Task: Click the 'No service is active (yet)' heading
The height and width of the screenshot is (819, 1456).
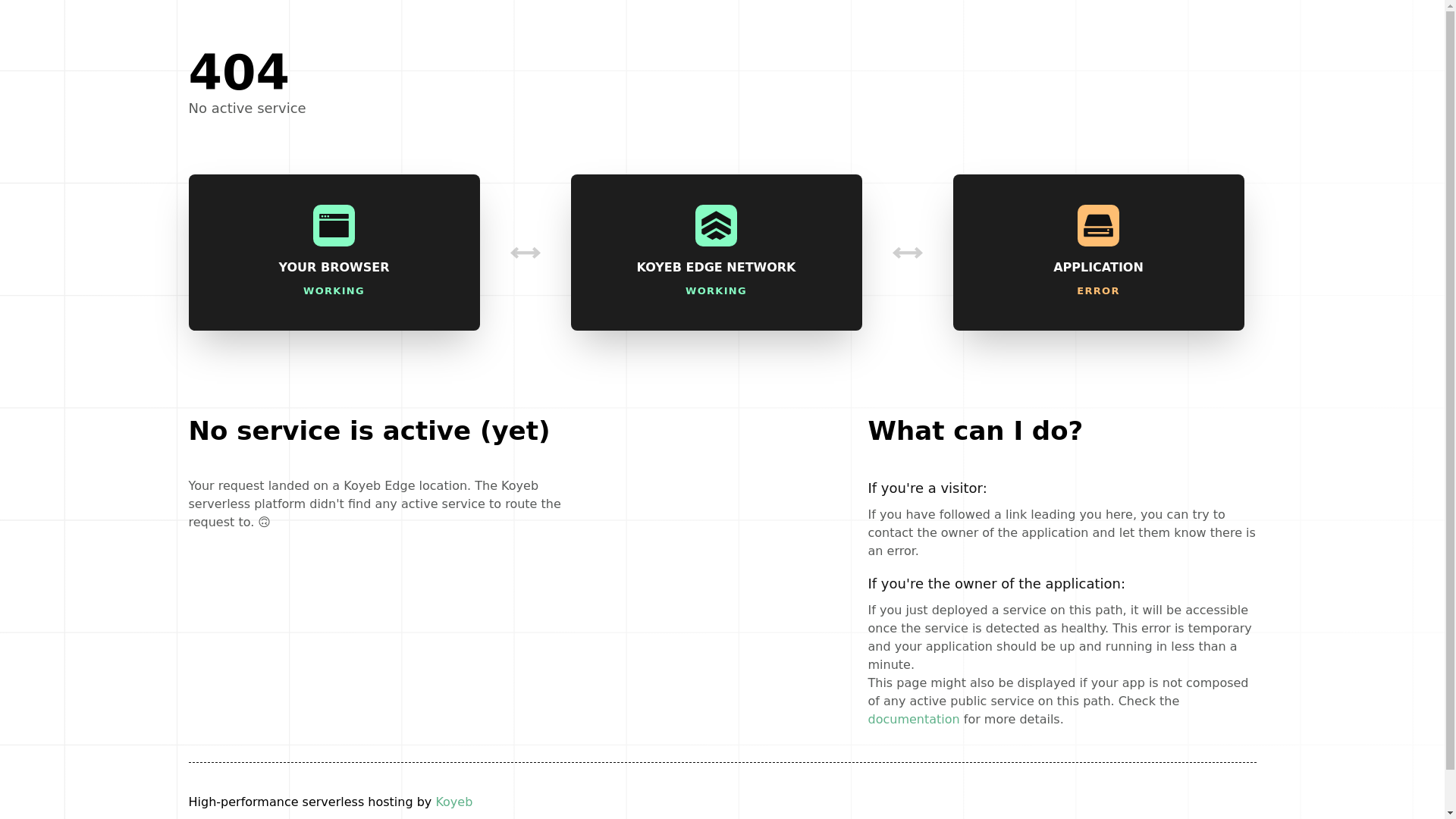Action: coord(369,431)
